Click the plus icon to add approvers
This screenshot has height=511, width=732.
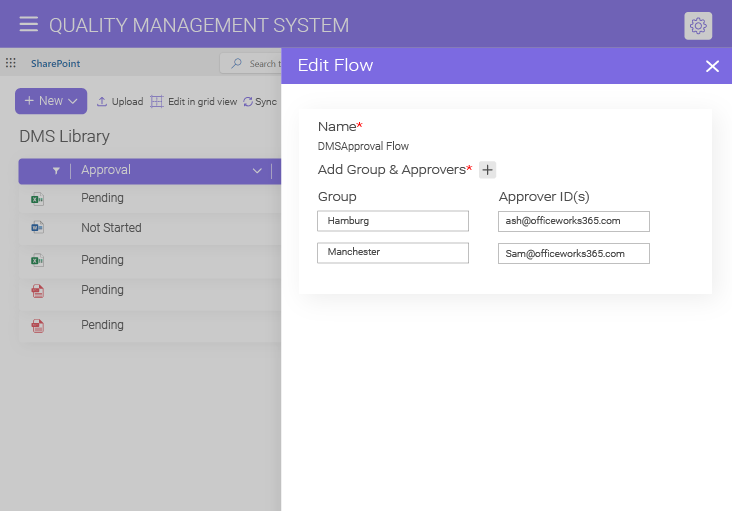pos(487,170)
